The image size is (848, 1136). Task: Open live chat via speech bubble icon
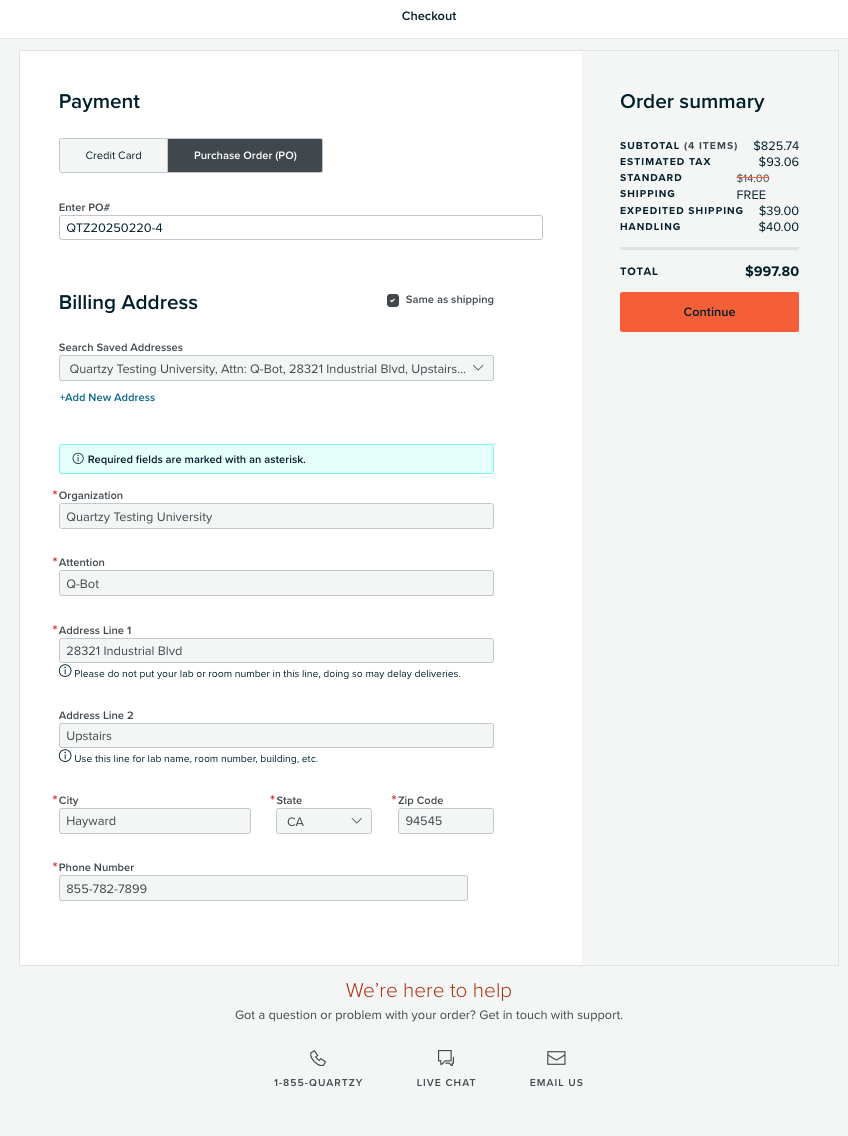tap(446, 1058)
